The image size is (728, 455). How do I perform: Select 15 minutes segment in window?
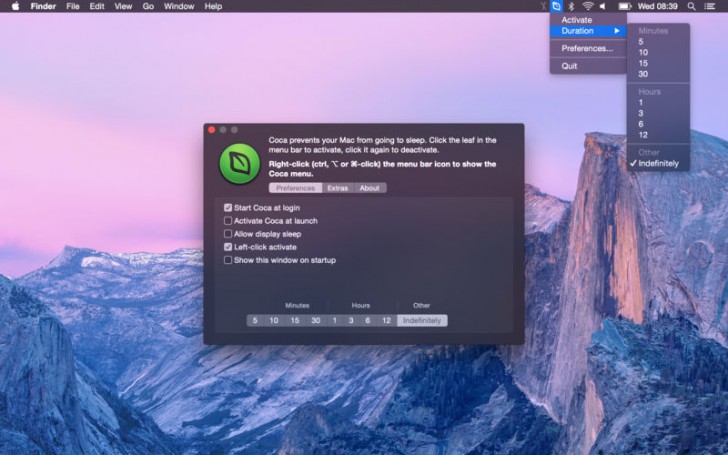point(295,320)
